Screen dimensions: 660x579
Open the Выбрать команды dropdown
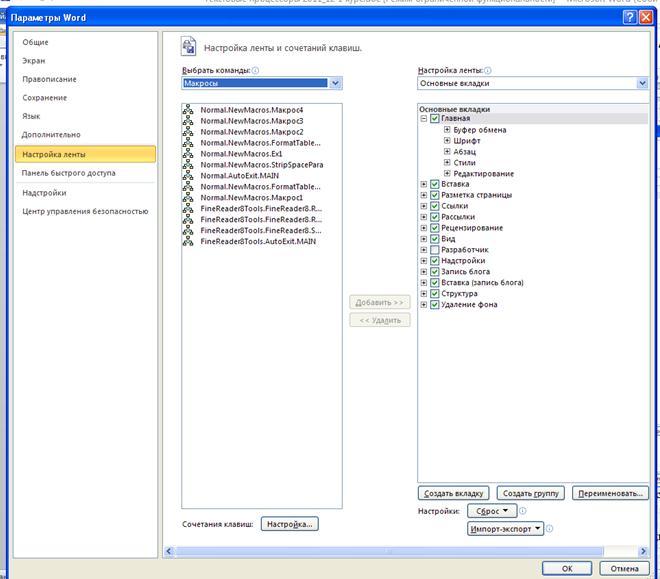[335, 83]
